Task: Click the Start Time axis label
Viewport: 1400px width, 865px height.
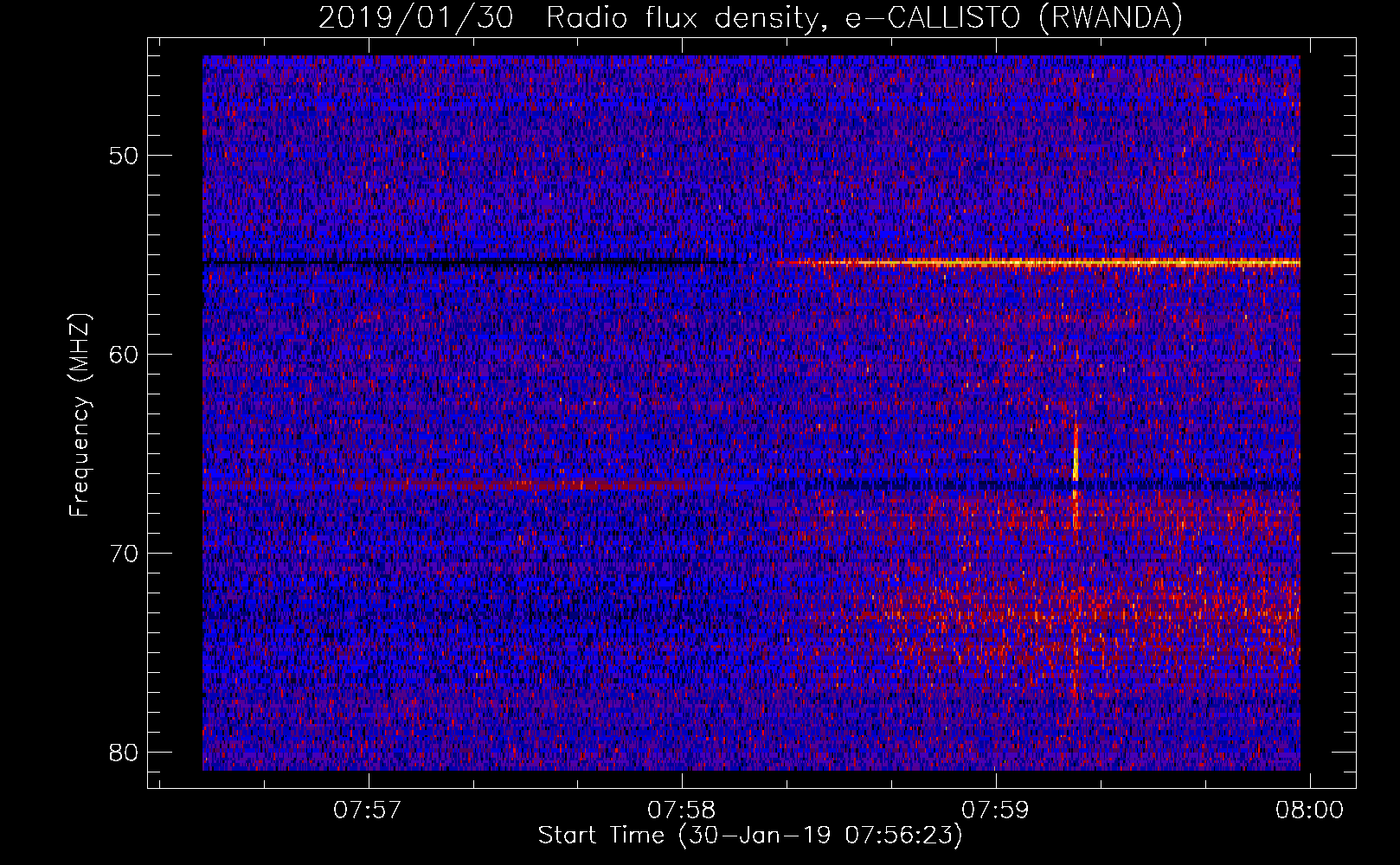Action: pos(750,836)
